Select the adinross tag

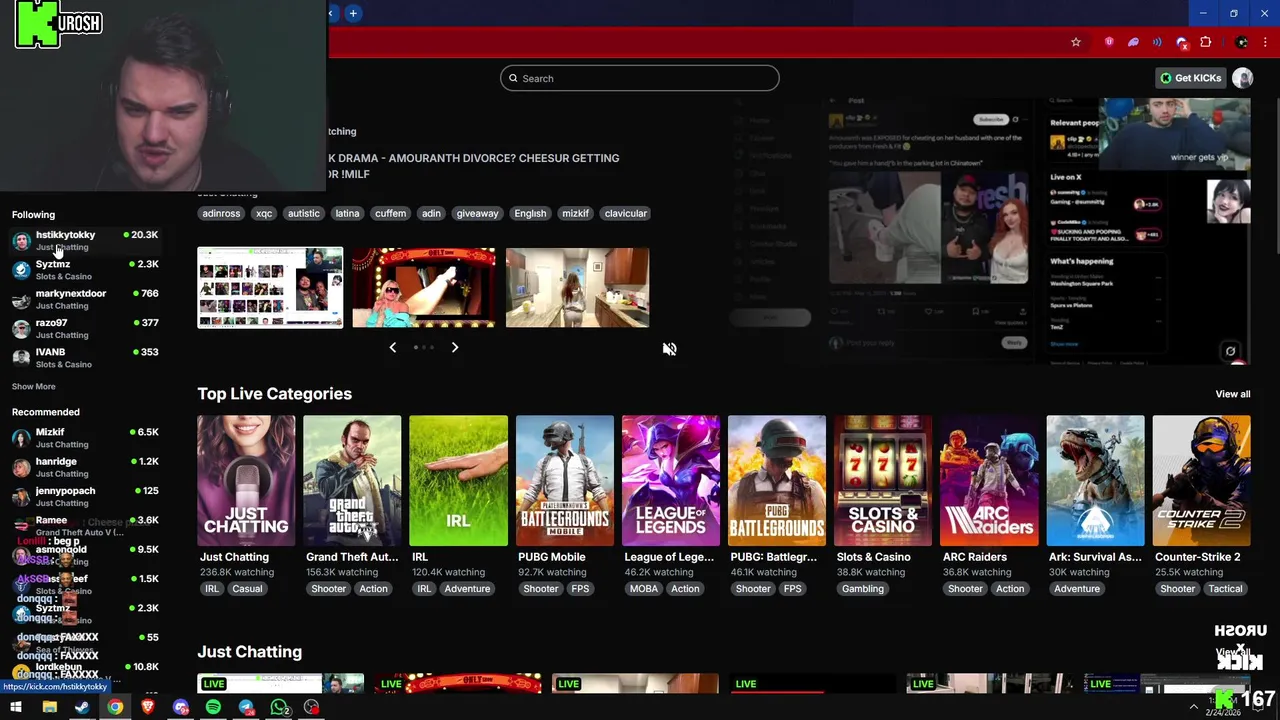[221, 213]
